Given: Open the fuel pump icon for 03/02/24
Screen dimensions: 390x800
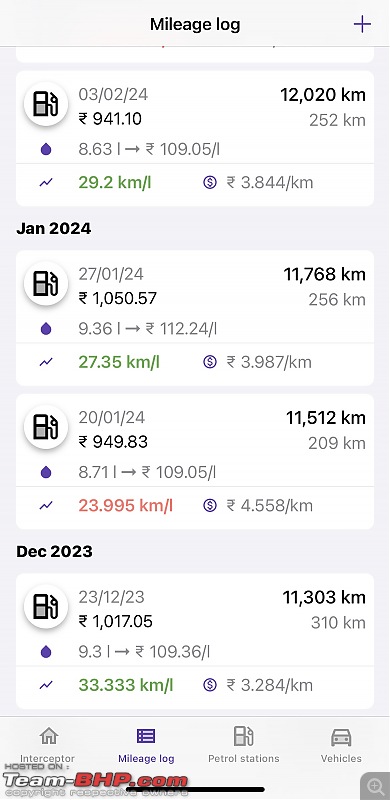Looking at the screenshot, I should click(46, 104).
